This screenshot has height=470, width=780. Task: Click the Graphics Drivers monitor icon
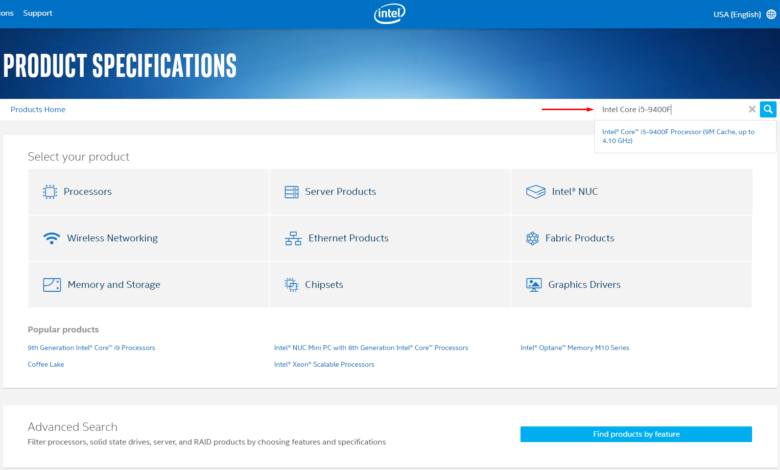point(534,284)
